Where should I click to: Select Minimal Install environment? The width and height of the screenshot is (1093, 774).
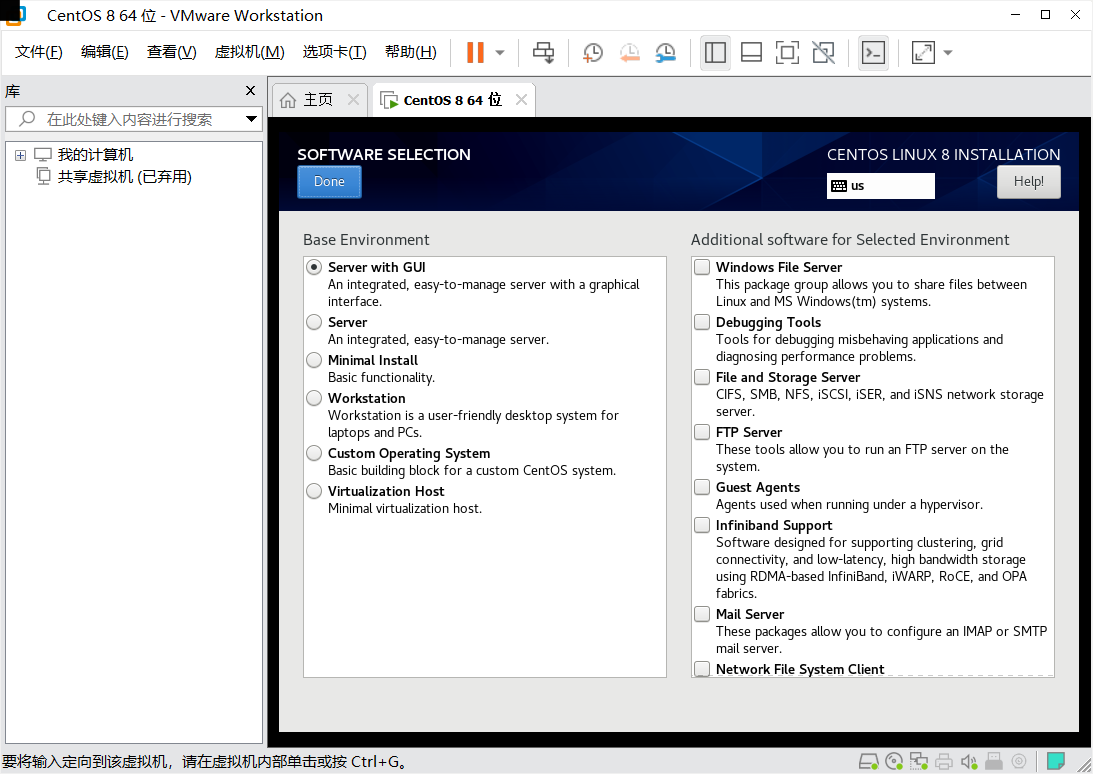click(314, 360)
